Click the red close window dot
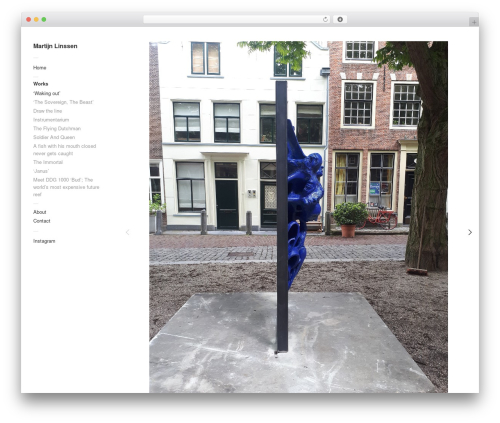This screenshot has height=423, width=500. pyautogui.click(x=29, y=20)
